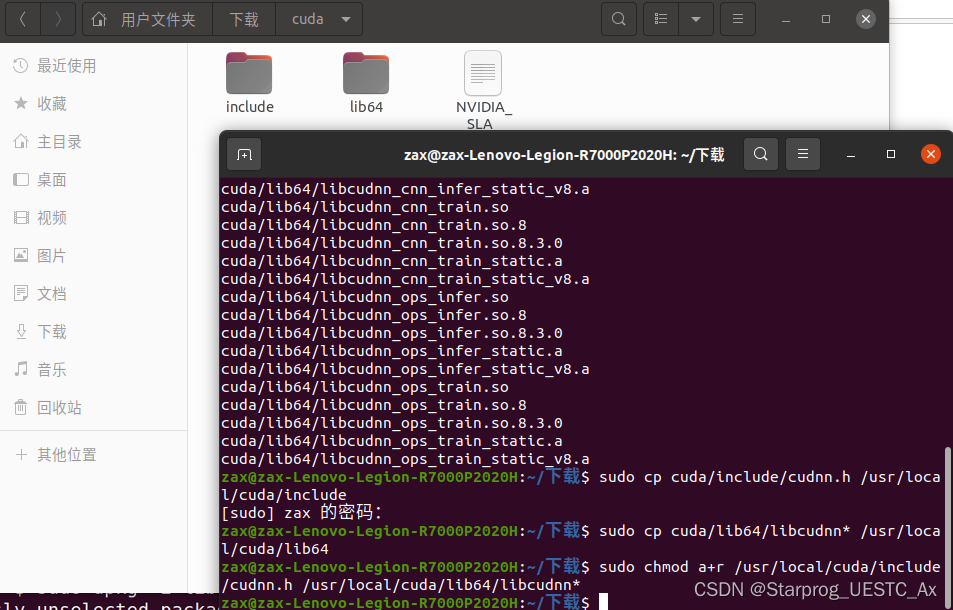The width and height of the screenshot is (953, 610).
Task: Go forward in file manager history
Action: click(x=58, y=19)
